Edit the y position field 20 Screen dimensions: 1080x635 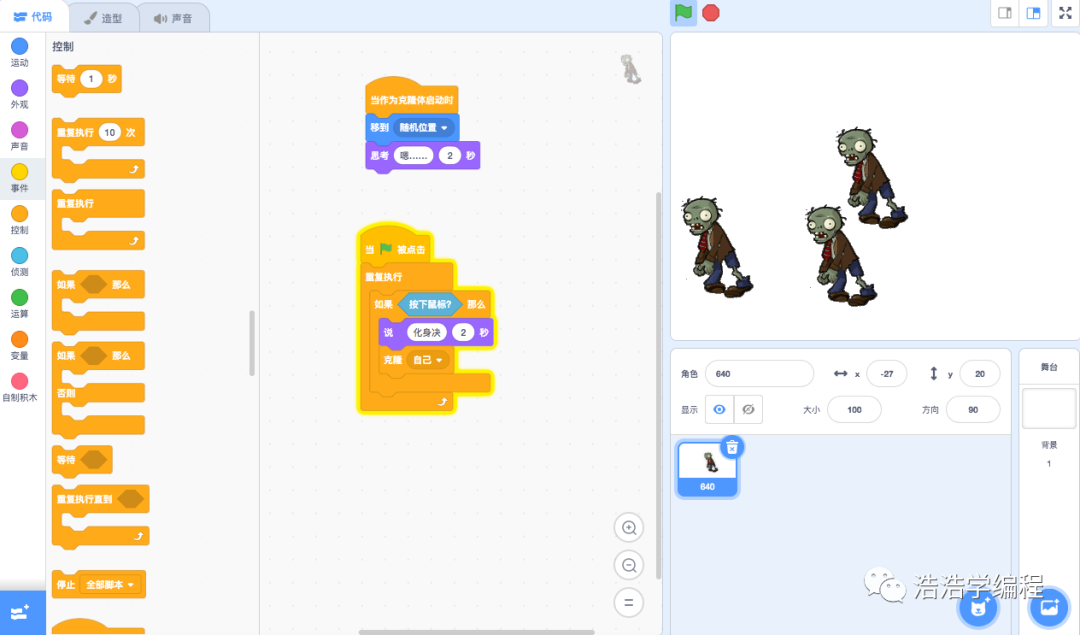click(979, 374)
